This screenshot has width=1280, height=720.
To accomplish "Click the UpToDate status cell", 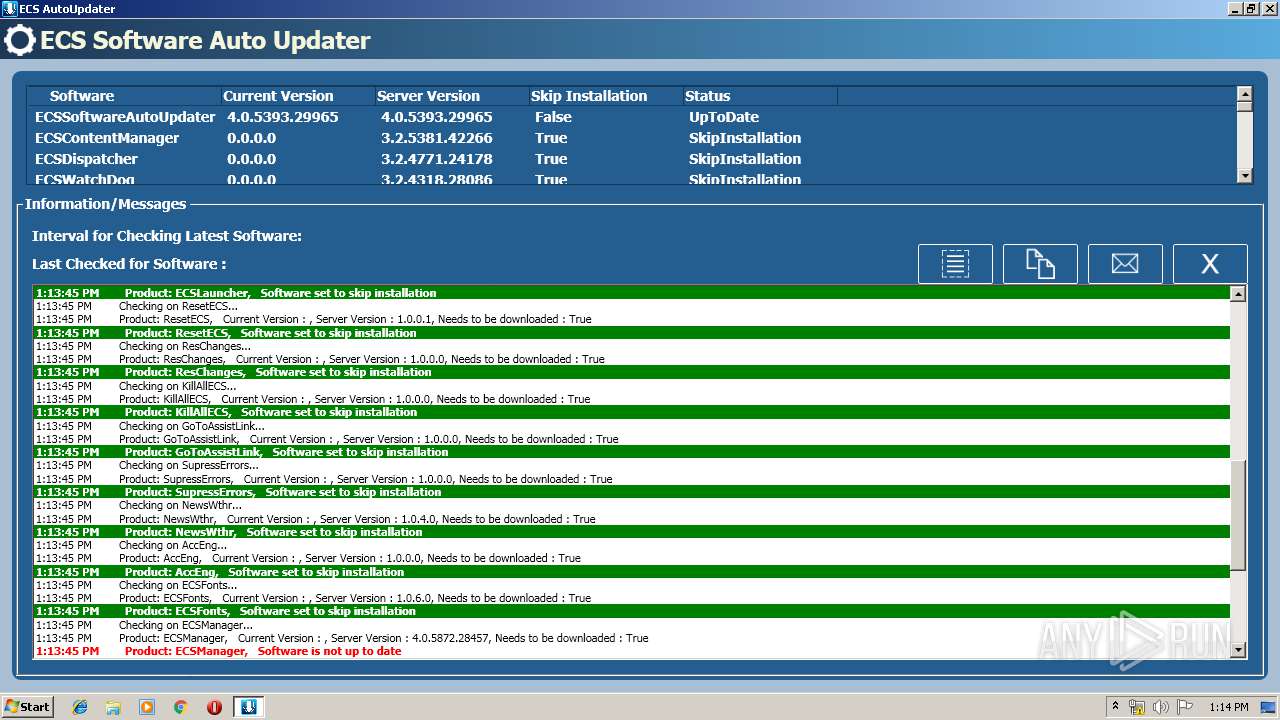I will point(723,117).
